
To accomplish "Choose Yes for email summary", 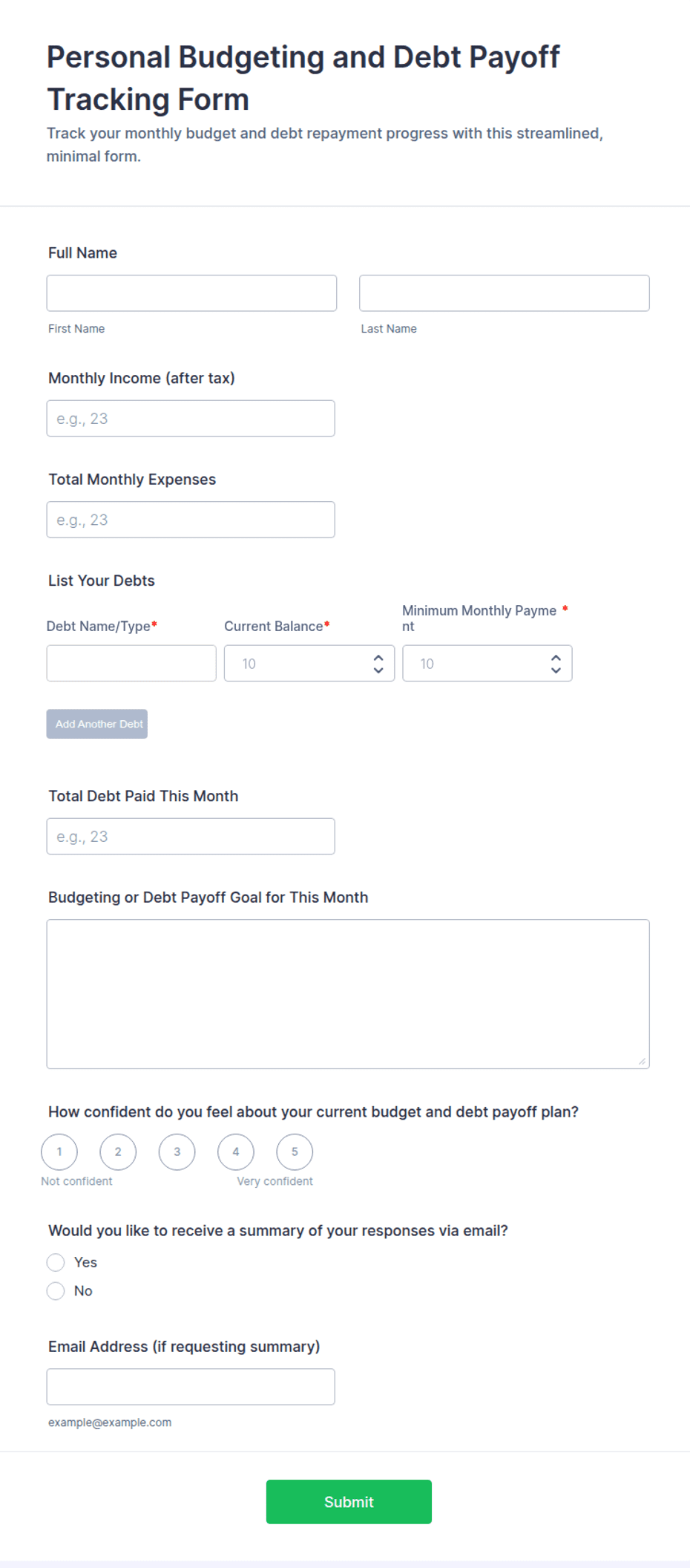I will [56, 1262].
